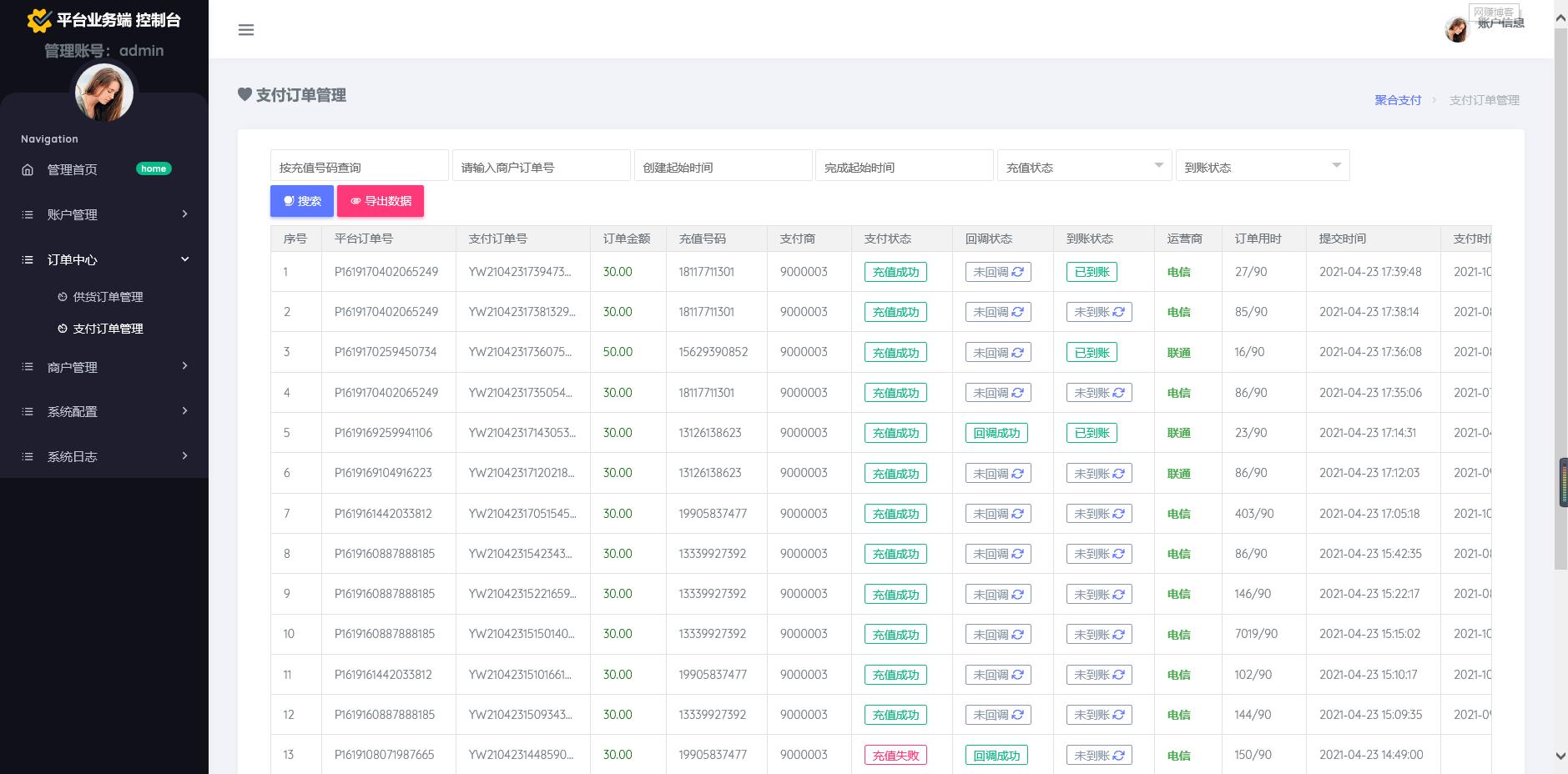Image resolution: width=1568 pixels, height=774 pixels.
Task: Click phone number 15629390852
Action: pos(713,352)
